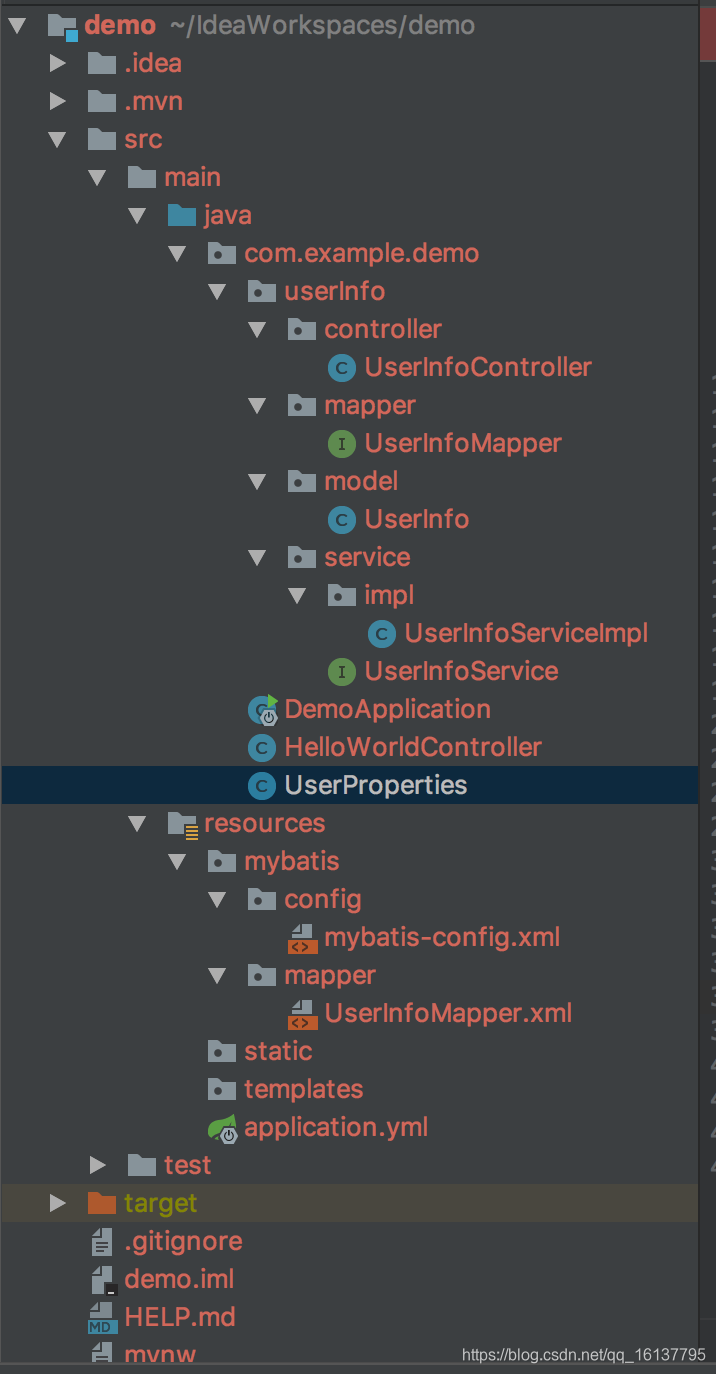Viewport: 716px width, 1374px height.
Task: Select the templates folder label
Action: (304, 1089)
